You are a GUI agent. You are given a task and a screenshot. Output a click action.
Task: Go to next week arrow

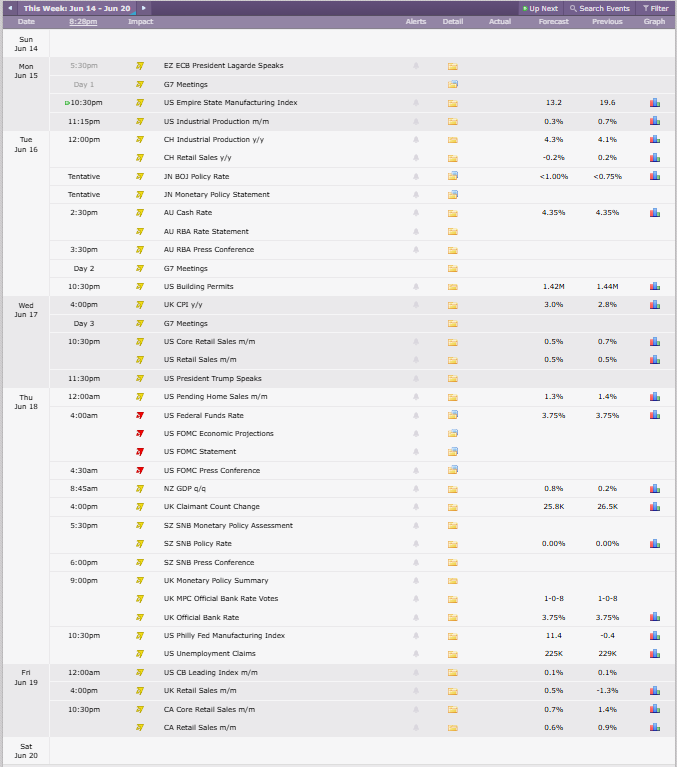(143, 8)
